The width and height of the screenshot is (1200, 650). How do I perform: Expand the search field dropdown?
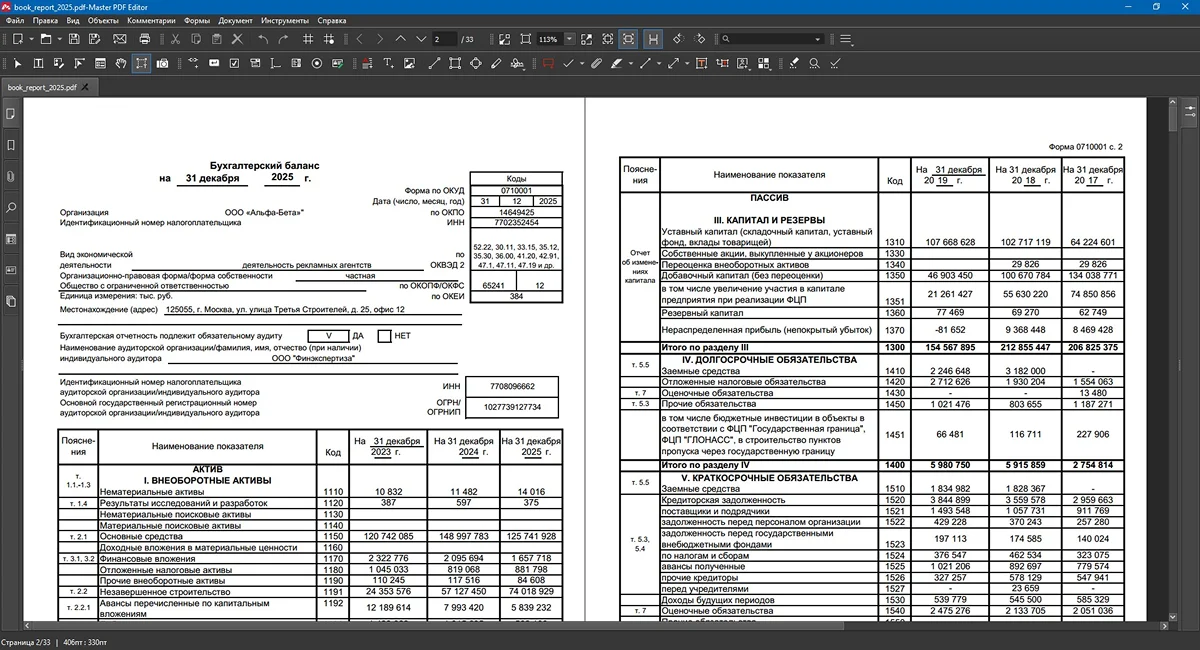pos(819,39)
